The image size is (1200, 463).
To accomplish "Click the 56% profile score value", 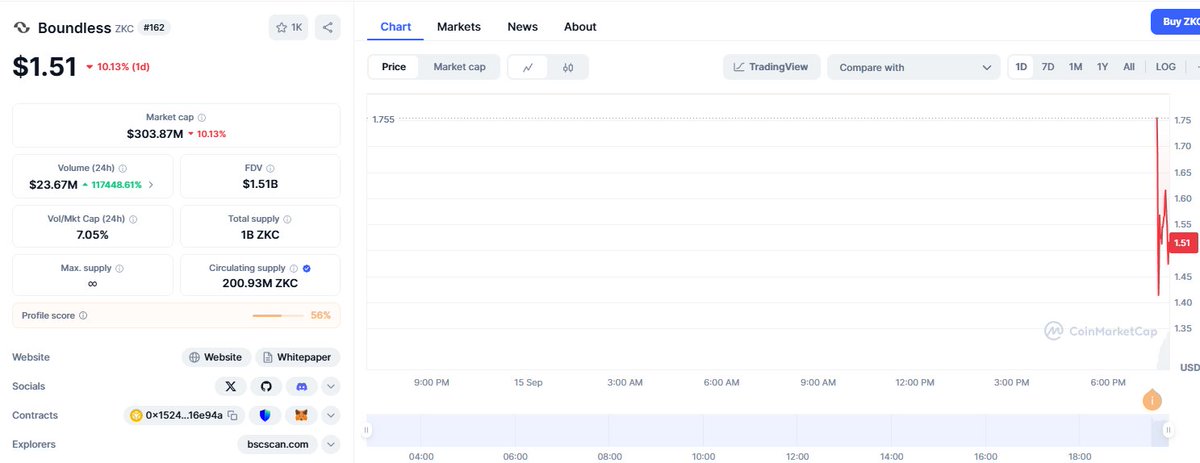I will tap(320, 315).
